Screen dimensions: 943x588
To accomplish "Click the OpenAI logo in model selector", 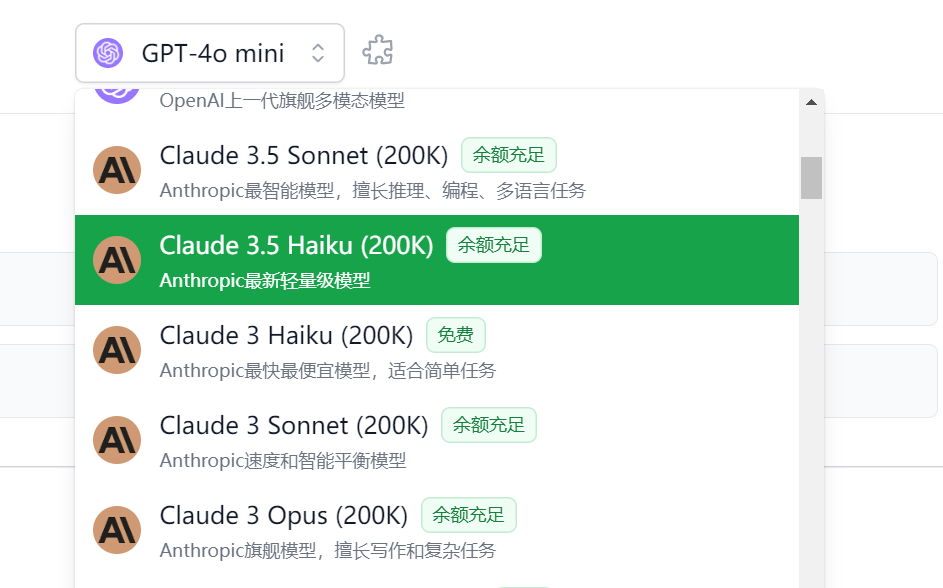I will tap(108, 53).
